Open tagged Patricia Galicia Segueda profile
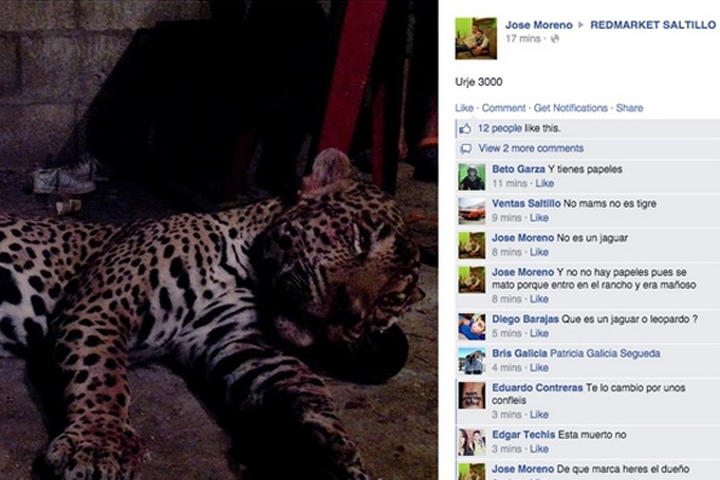 click(604, 354)
